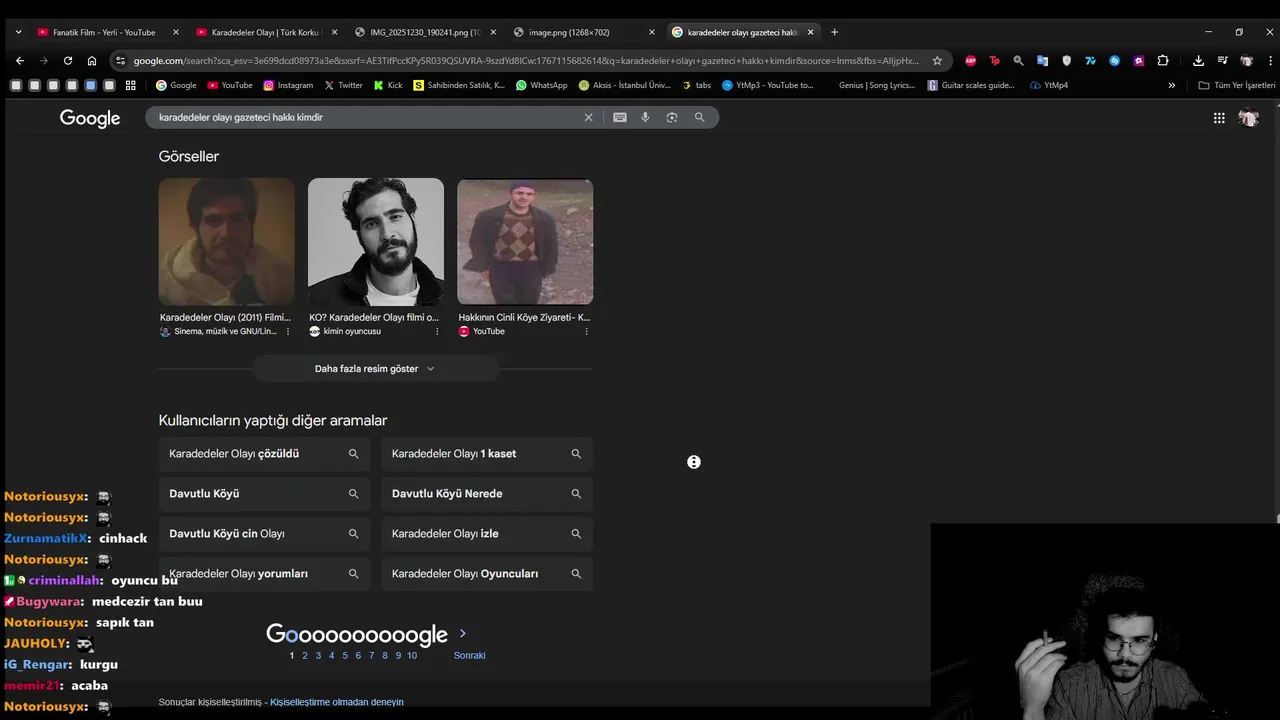
Task: Close the image.png tab
Action: click(652, 32)
